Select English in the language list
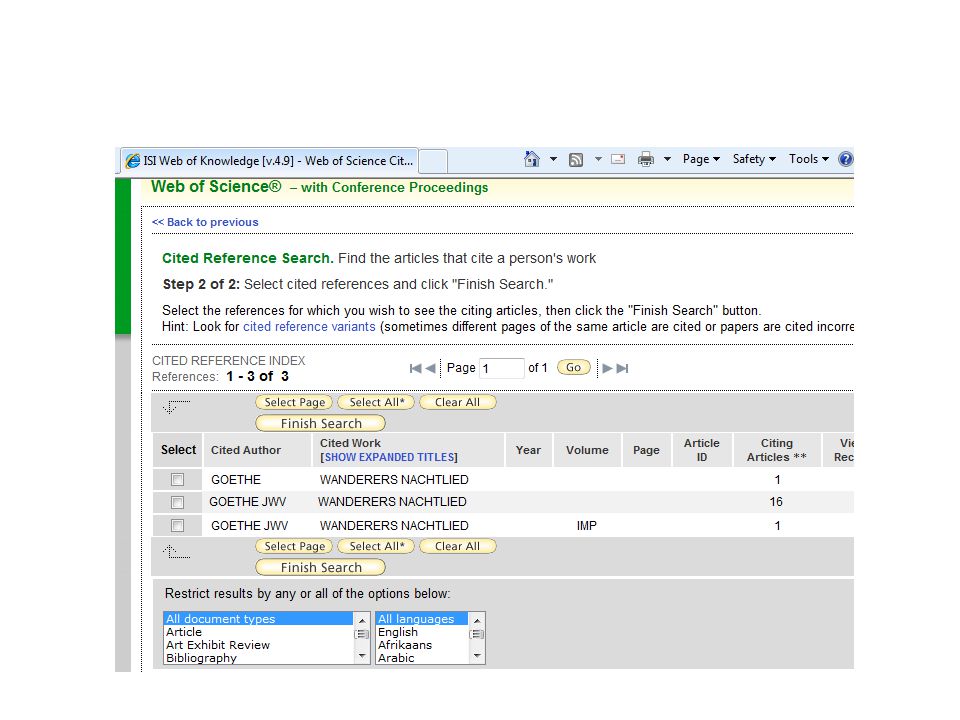This screenshot has width=960, height=720. [422, 632]
